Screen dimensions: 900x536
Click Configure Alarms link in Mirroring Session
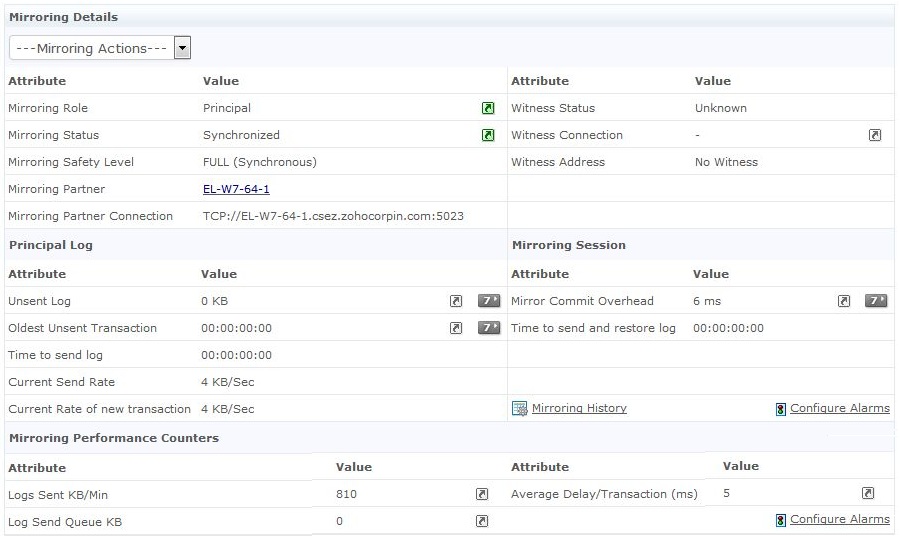[x=839, y=408]
